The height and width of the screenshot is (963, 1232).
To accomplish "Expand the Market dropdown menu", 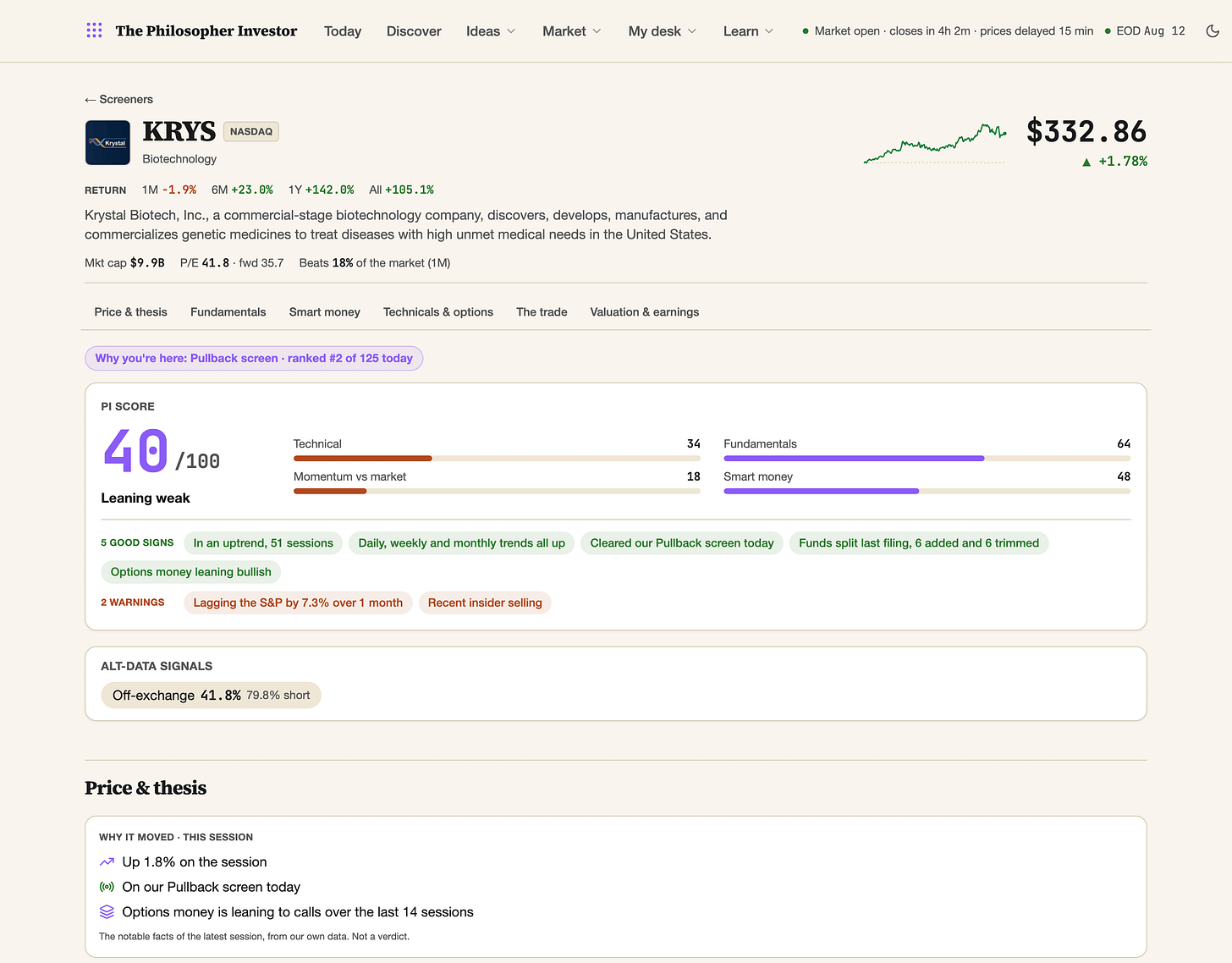I will point(572,31).
